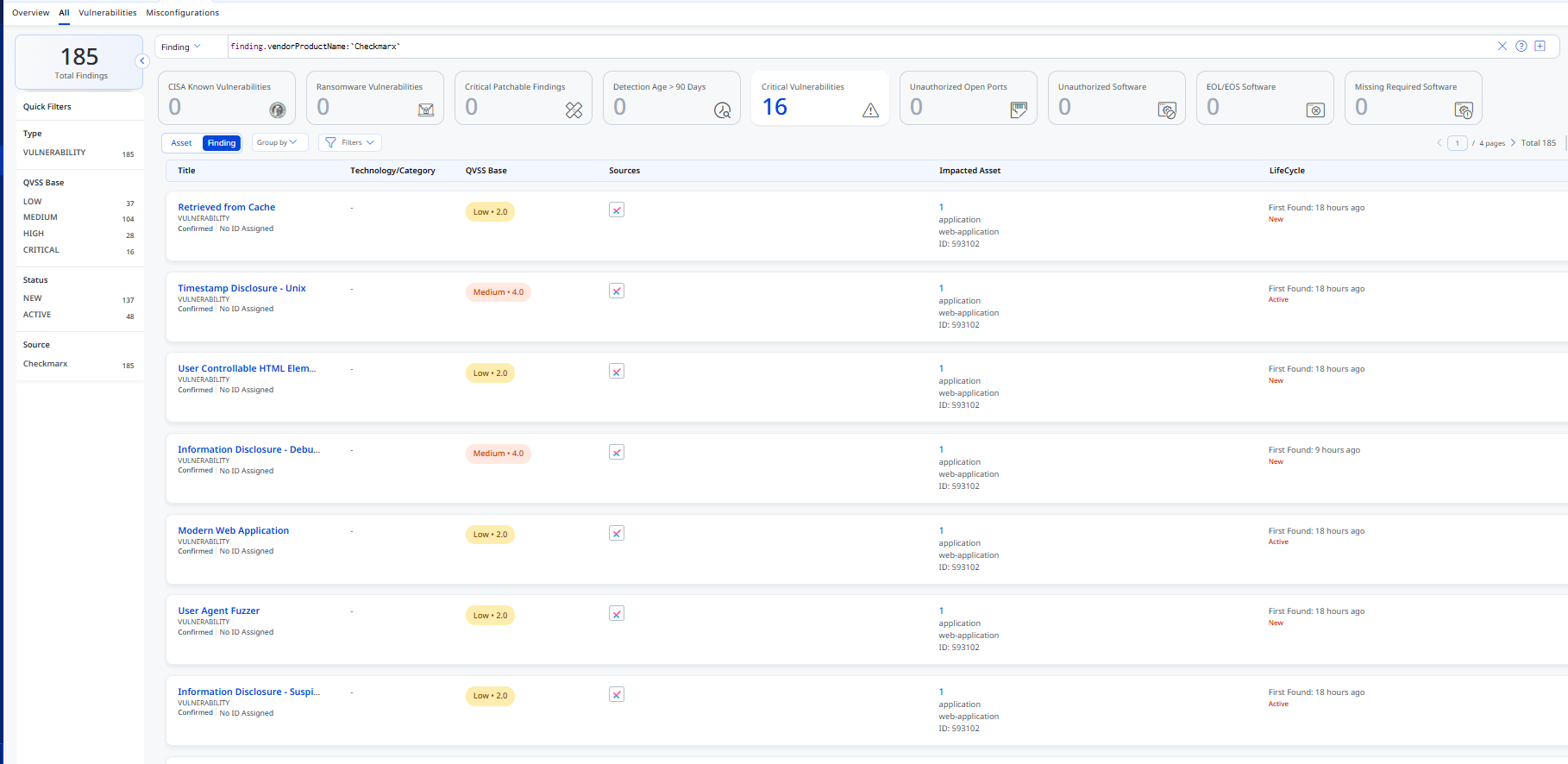1568x764 pixels.
Task: Collapse the Quick Filters side panel
Action: pyautogui.click(x=142, y=60)
